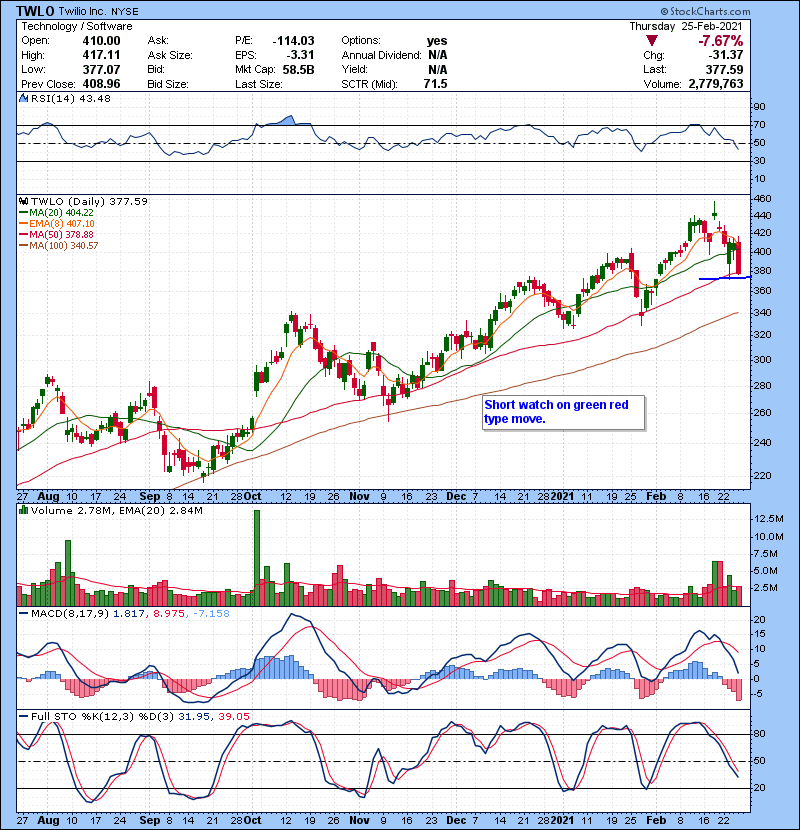
Task: Click the EPS value -3.31
Action: click(301, 55)
